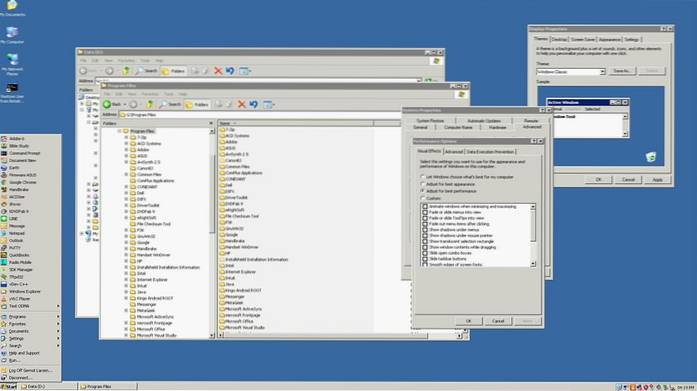697x391 pixels.
Task: Click the Start button on taskbar
Action: pos(9,387)
